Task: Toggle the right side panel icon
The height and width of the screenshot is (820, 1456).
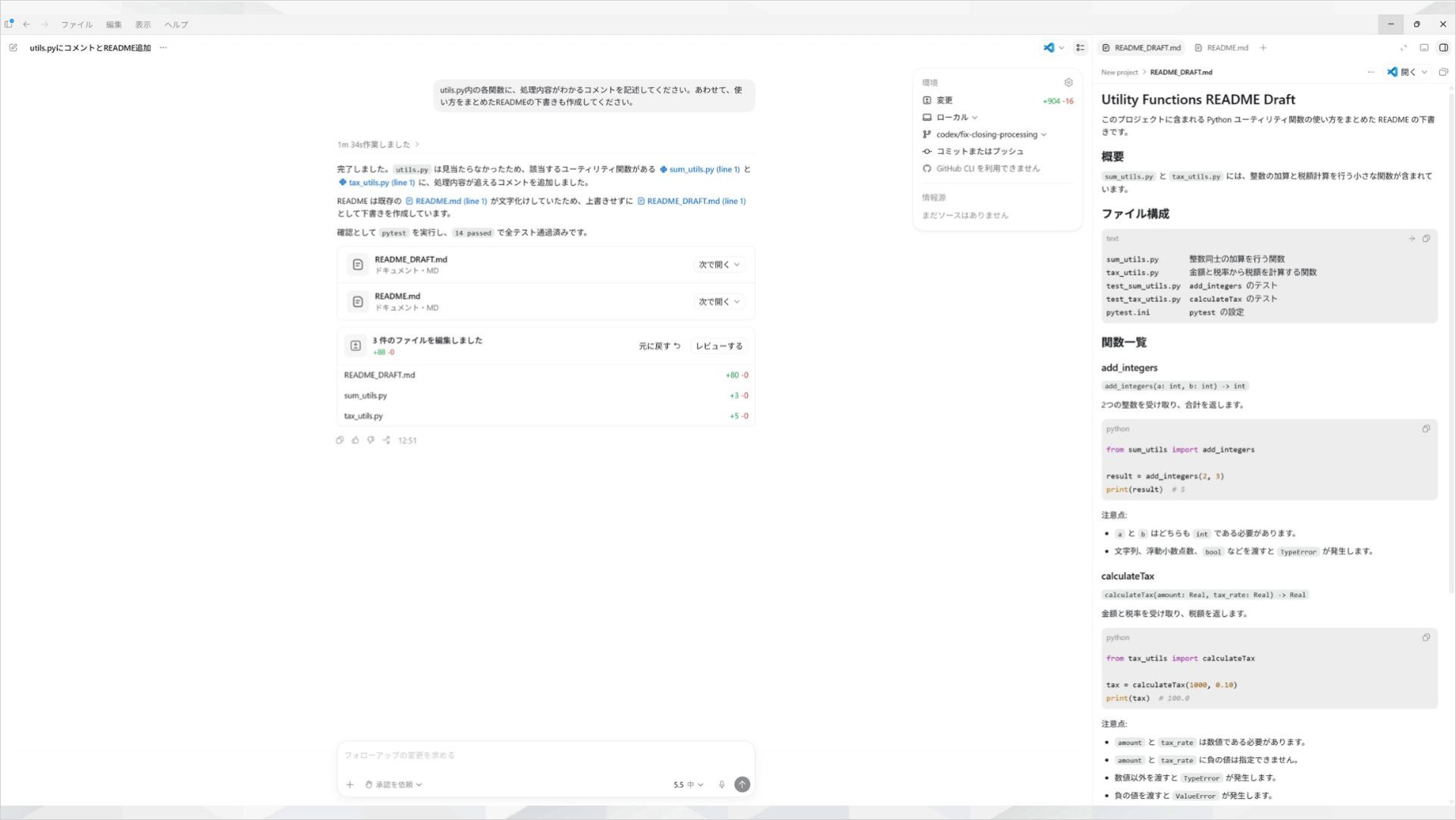Action: point(1443,48)
